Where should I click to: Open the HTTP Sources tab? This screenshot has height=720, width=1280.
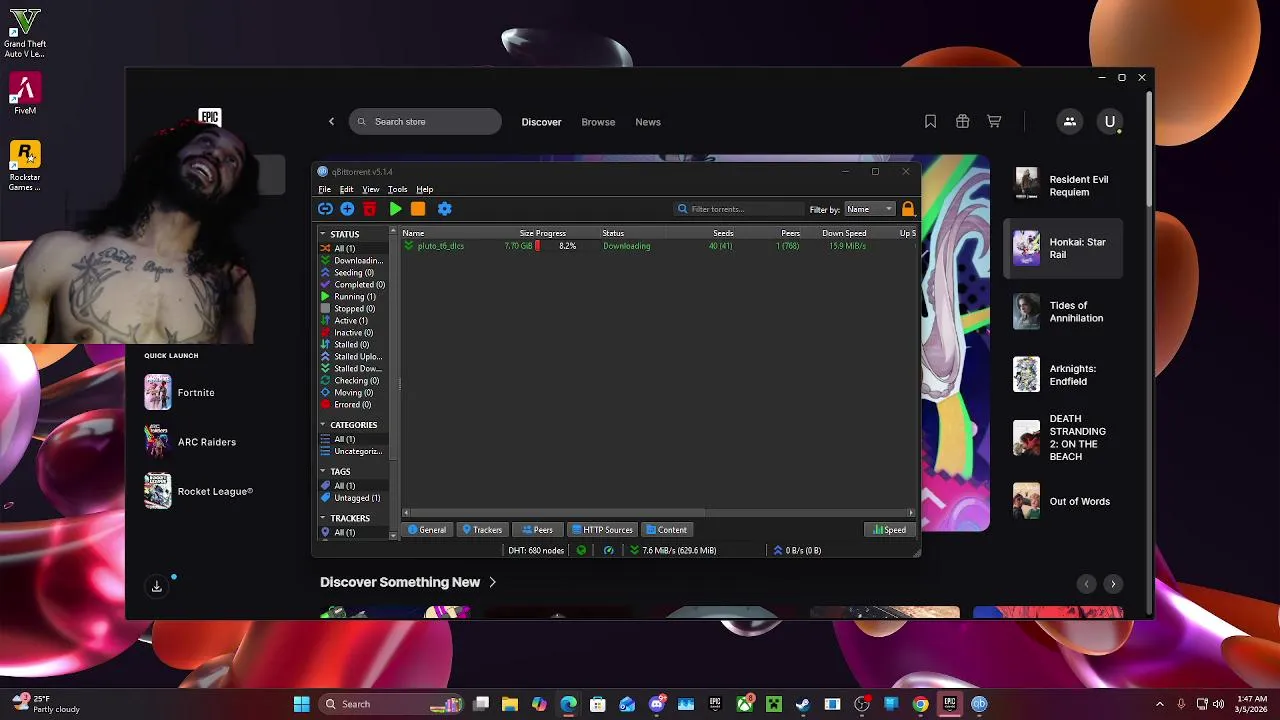point(602,530)
